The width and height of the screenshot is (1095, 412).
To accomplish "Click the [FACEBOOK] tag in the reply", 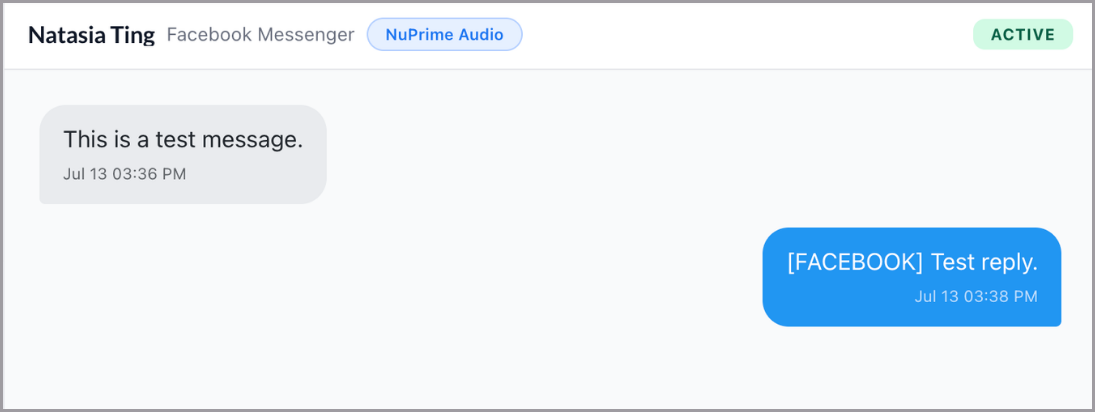I will [x=855, y=263].
